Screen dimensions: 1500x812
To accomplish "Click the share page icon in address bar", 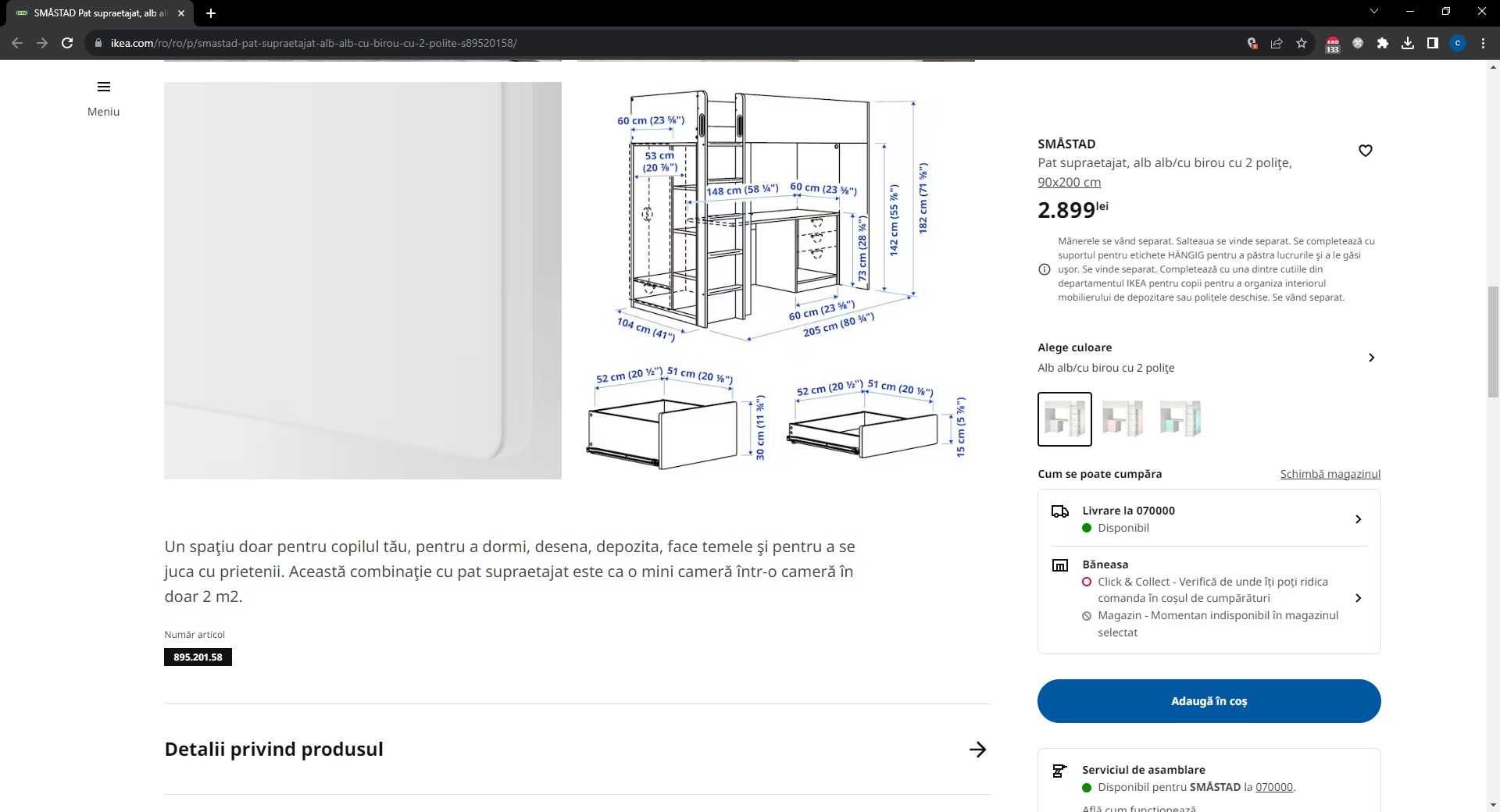I will click(x=1277, y=43).
